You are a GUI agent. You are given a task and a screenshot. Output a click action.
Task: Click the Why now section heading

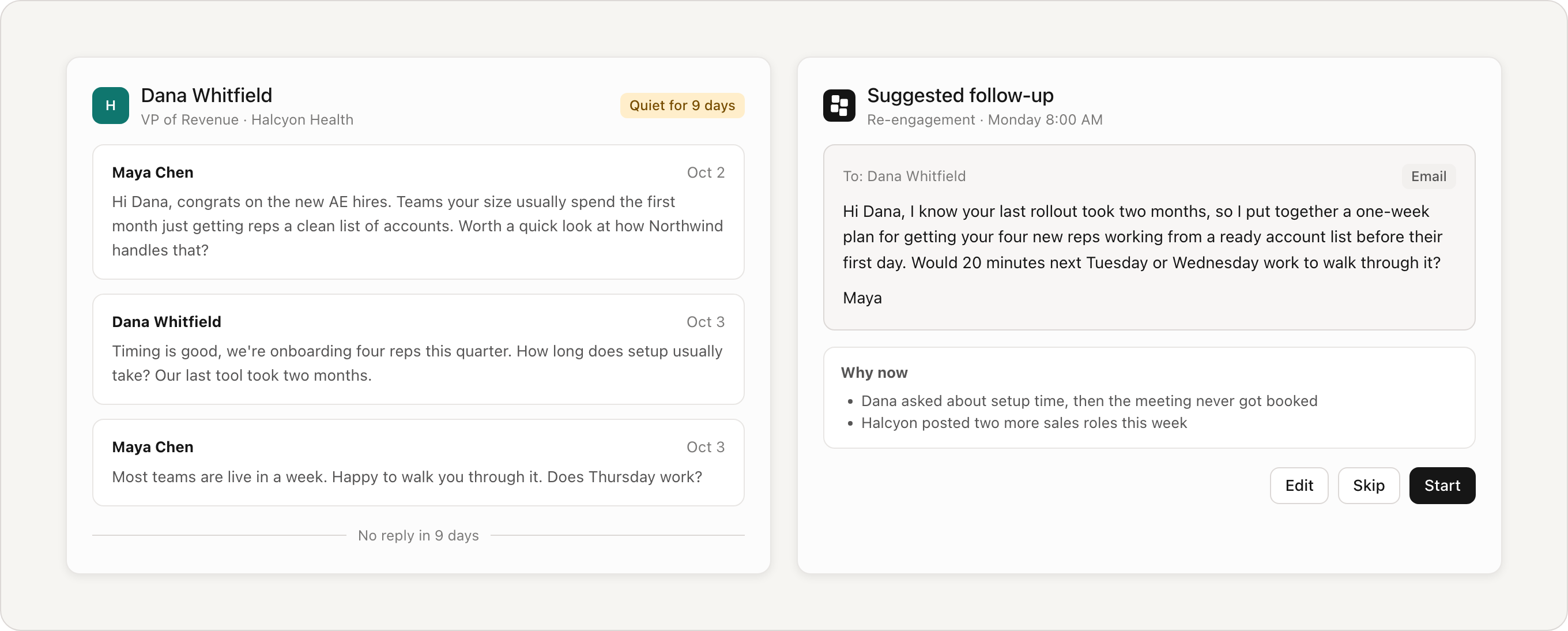[874, 373]
